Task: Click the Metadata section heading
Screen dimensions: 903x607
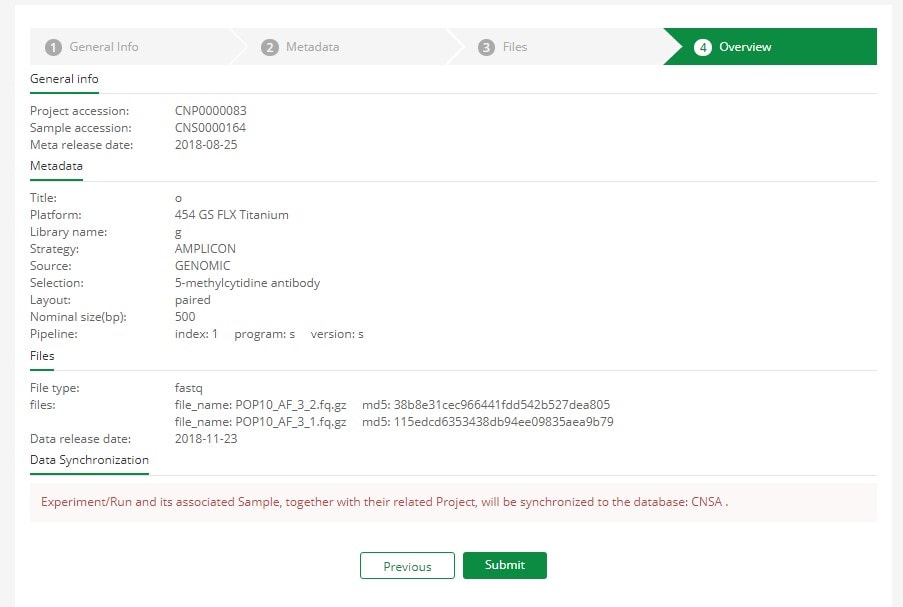Action: click(56, 166)
